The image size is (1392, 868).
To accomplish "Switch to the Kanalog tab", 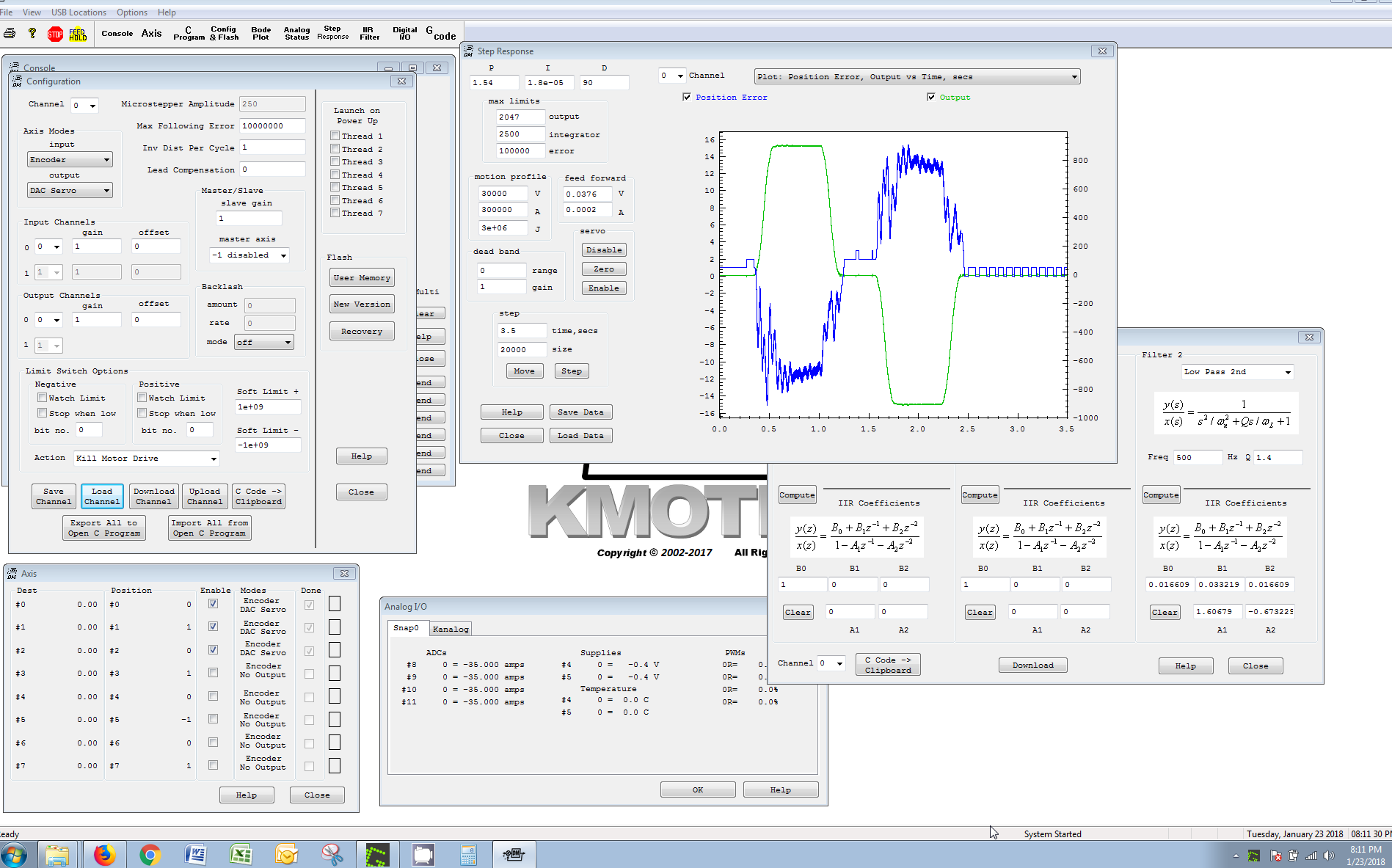I will click(450, 629).
